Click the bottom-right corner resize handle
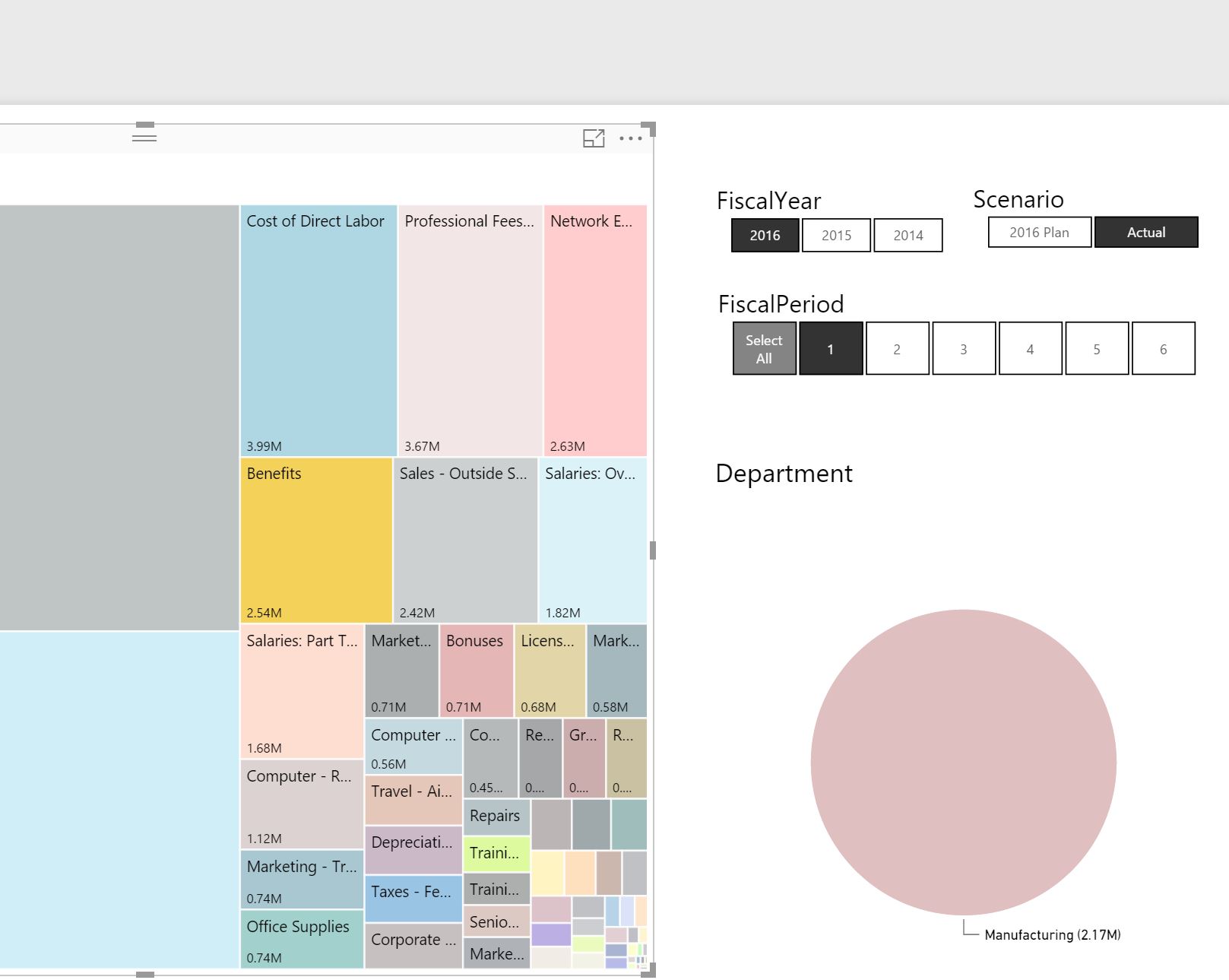1229x980 pixels. [649, 970]
